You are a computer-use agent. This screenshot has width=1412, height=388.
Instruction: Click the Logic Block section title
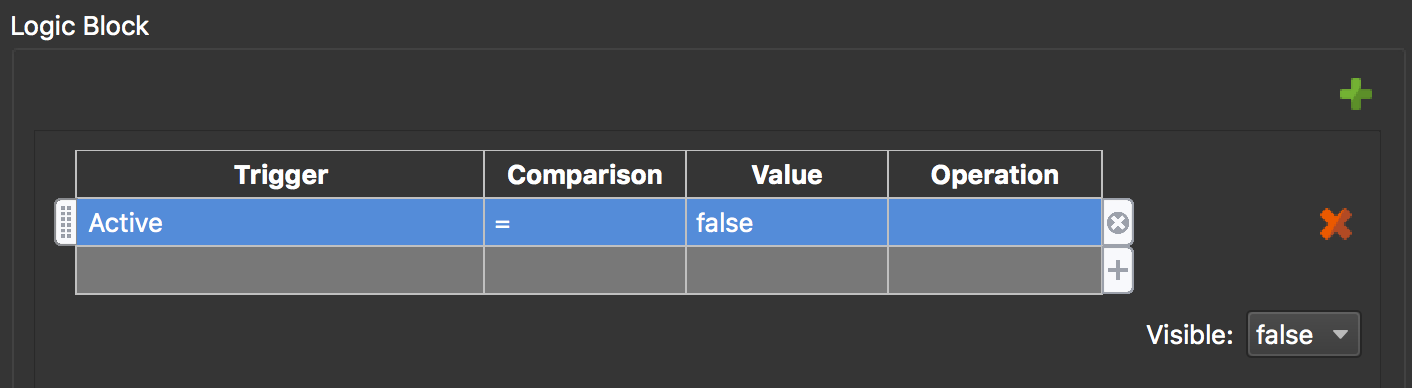coord(79,26)
